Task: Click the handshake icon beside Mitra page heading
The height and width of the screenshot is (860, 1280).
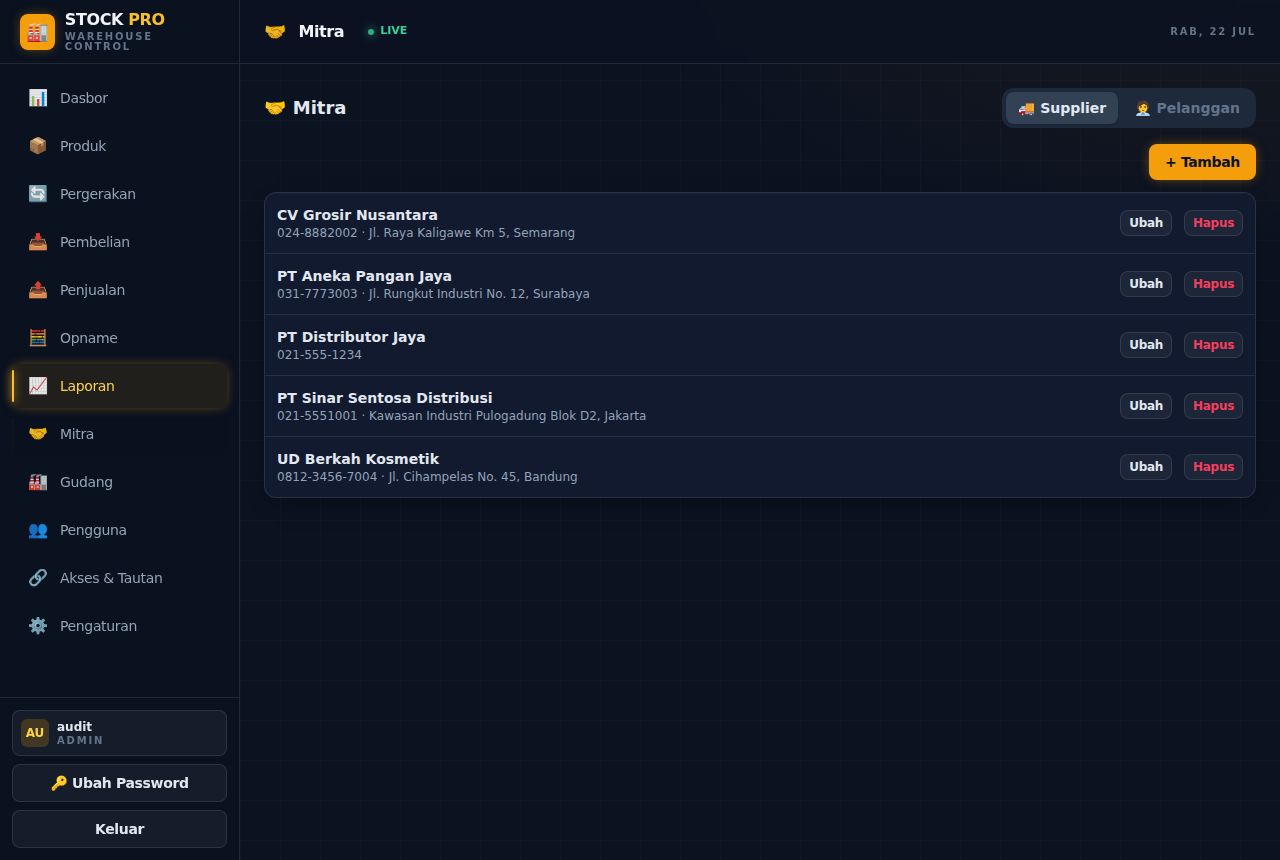Action: coord(275,108)
